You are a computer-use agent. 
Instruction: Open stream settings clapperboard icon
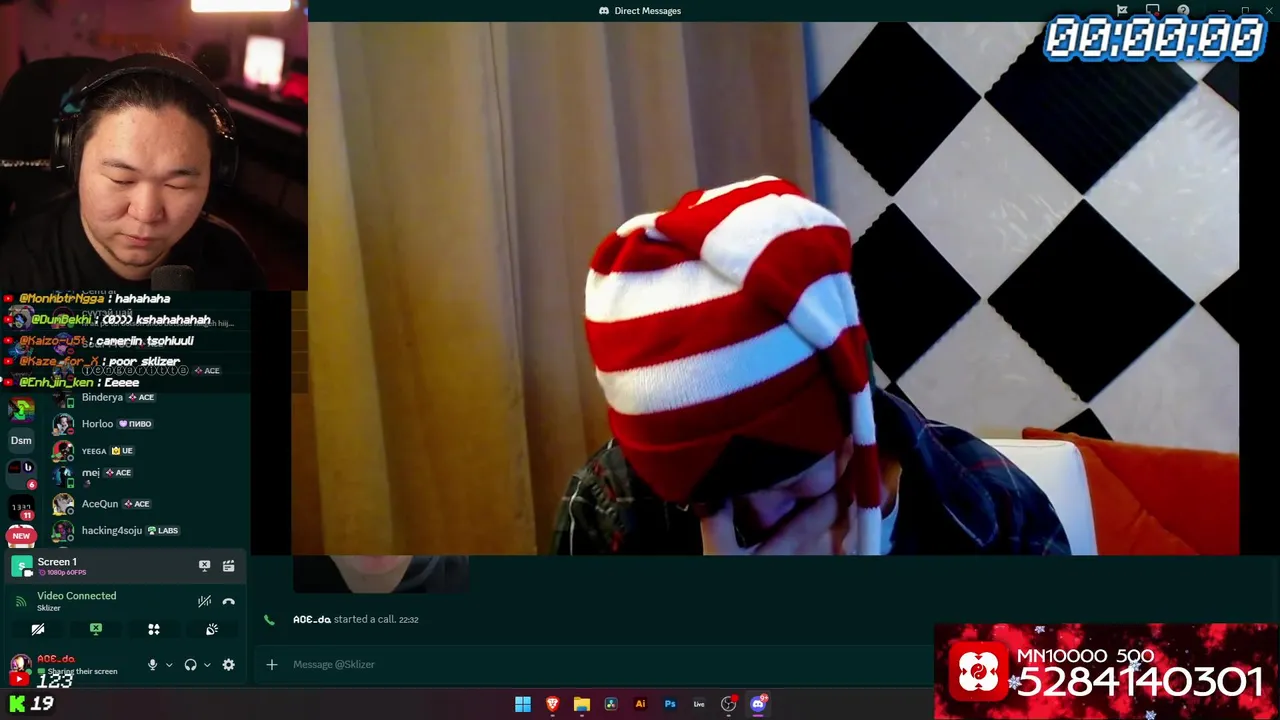tap(229, 566)
